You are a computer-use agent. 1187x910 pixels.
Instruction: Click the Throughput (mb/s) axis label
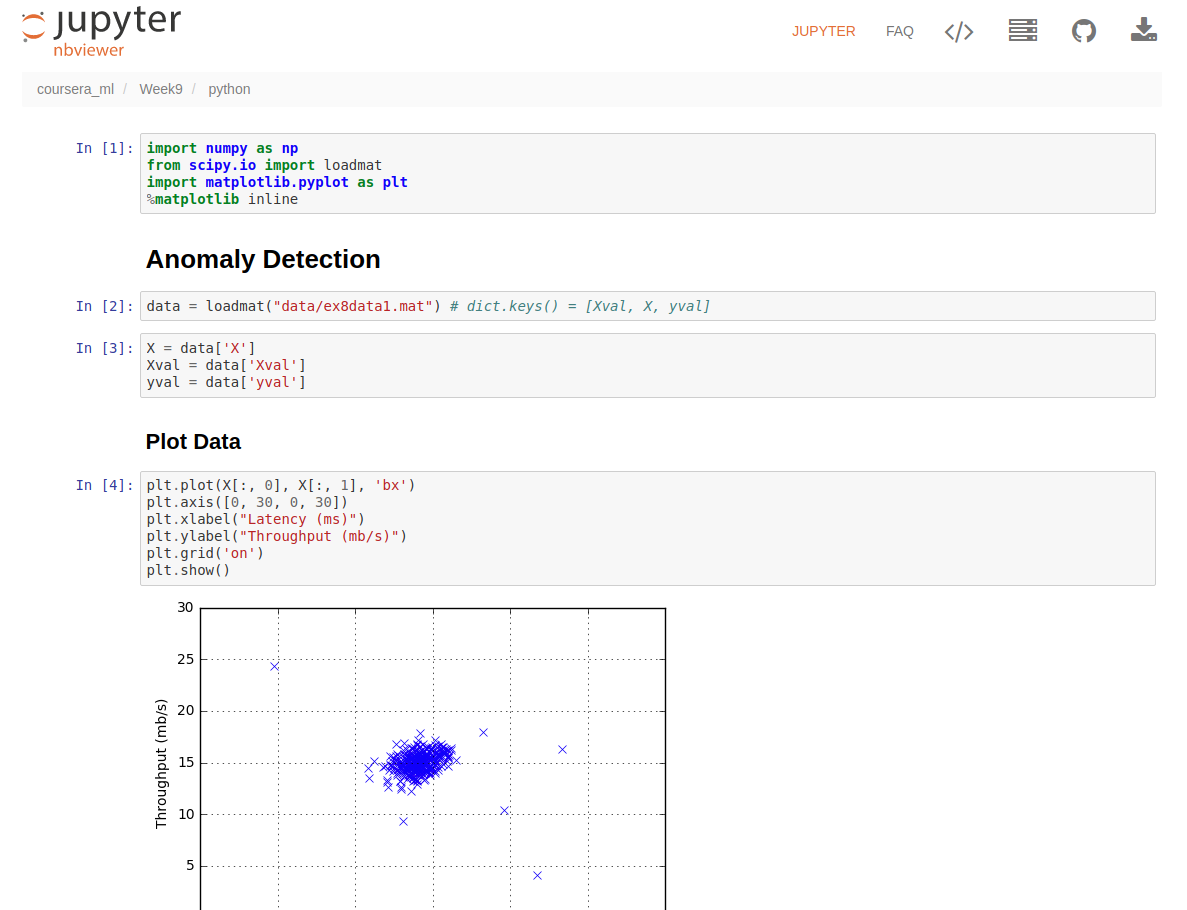[x=161, y=763]
